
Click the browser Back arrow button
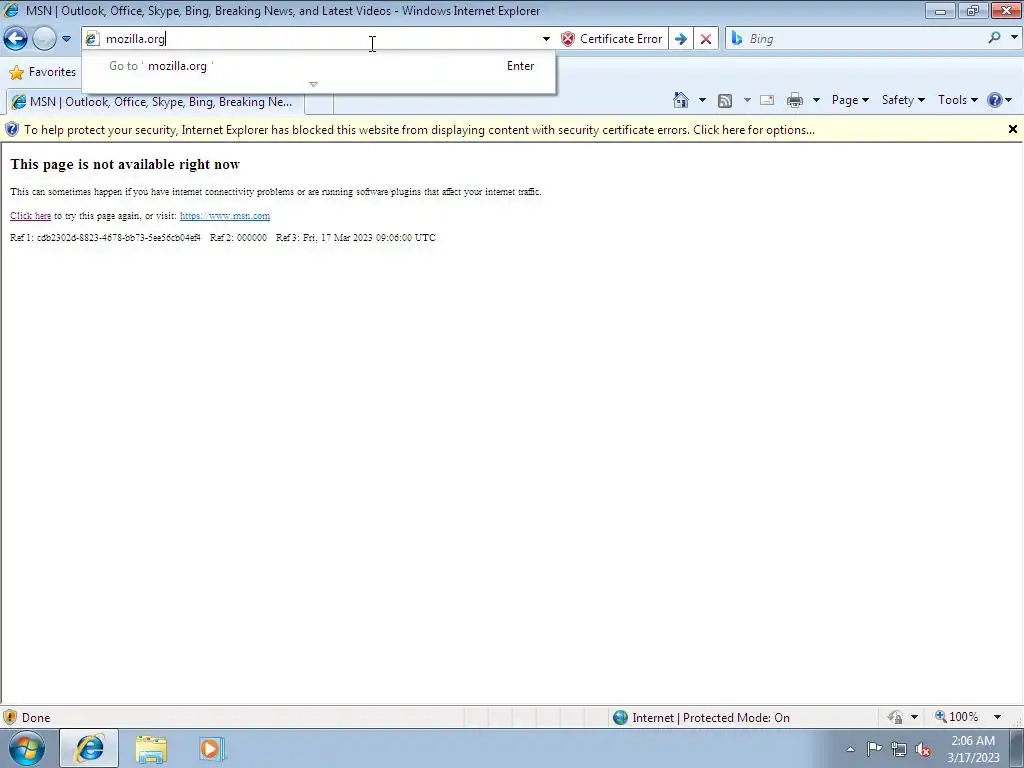click(x=16, y=39)
